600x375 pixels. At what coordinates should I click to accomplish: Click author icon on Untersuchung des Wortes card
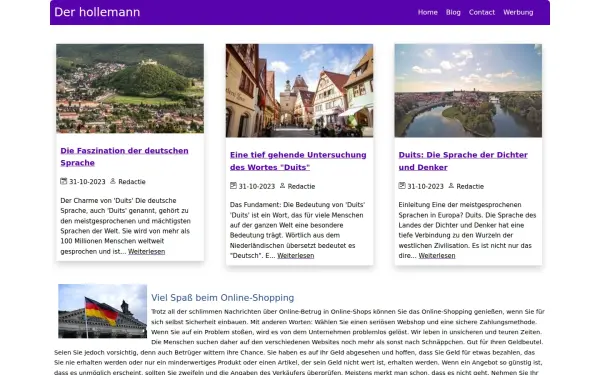click(282, 186)
